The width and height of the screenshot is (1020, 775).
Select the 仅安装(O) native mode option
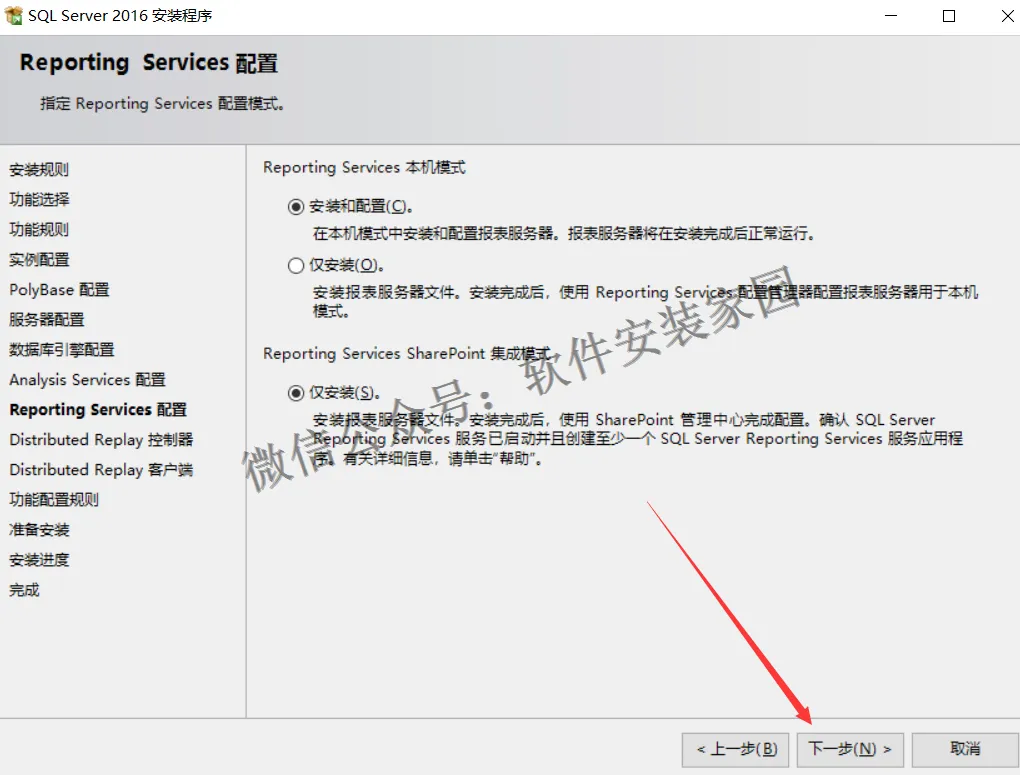point(296,265)
